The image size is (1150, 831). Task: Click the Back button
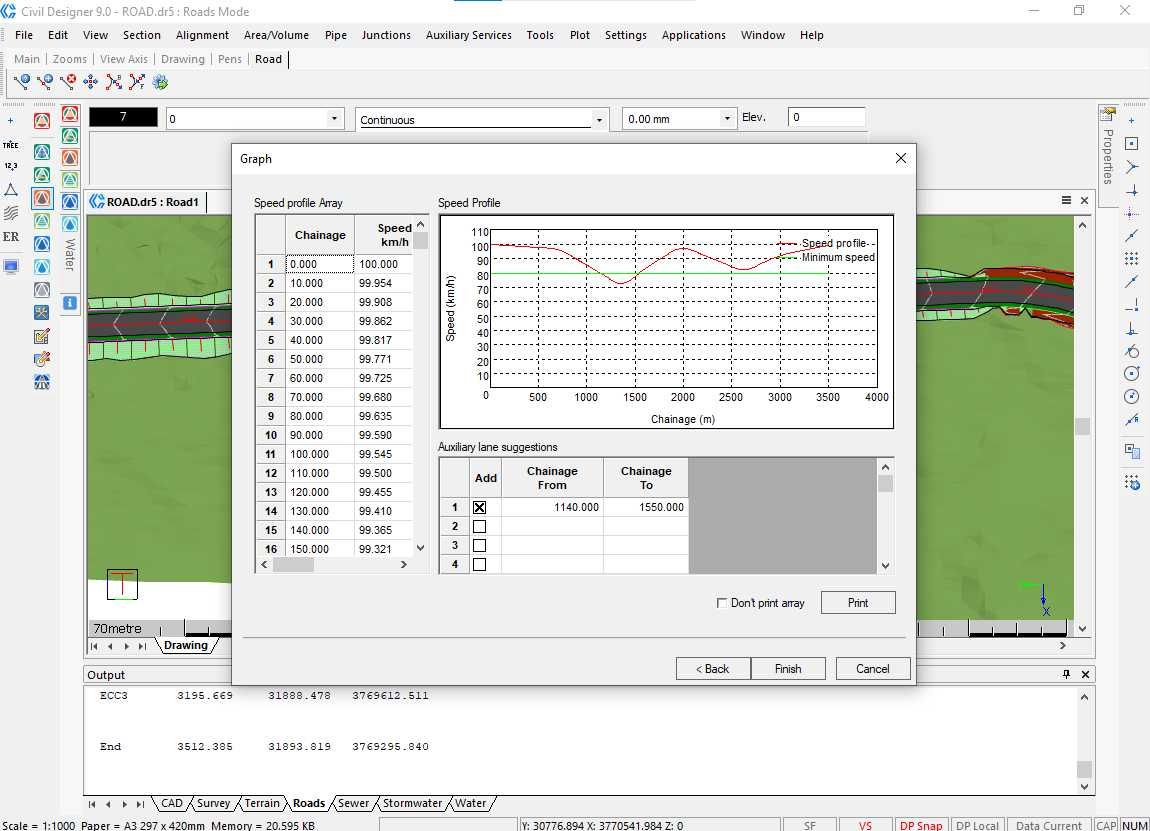(713, 669)
